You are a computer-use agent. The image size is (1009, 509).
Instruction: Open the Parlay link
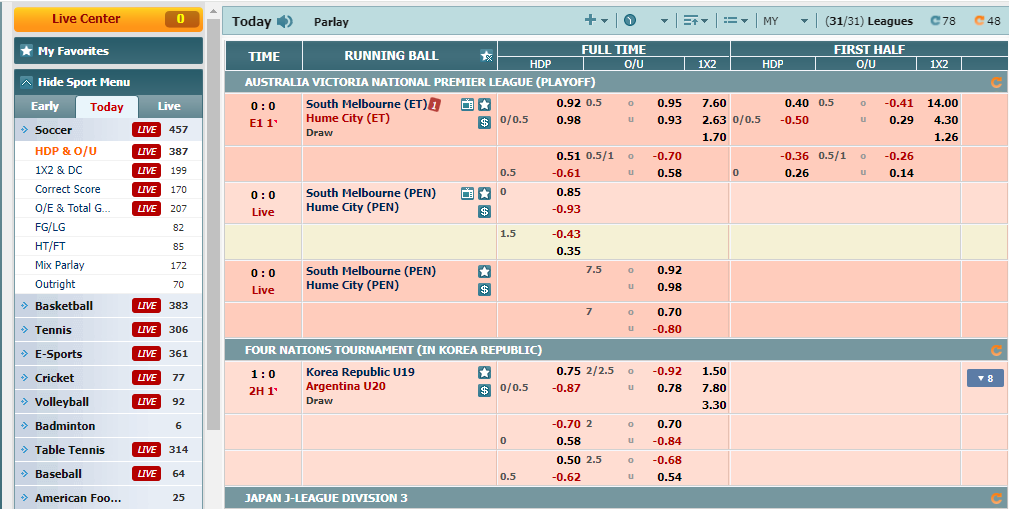coord(331,21)
